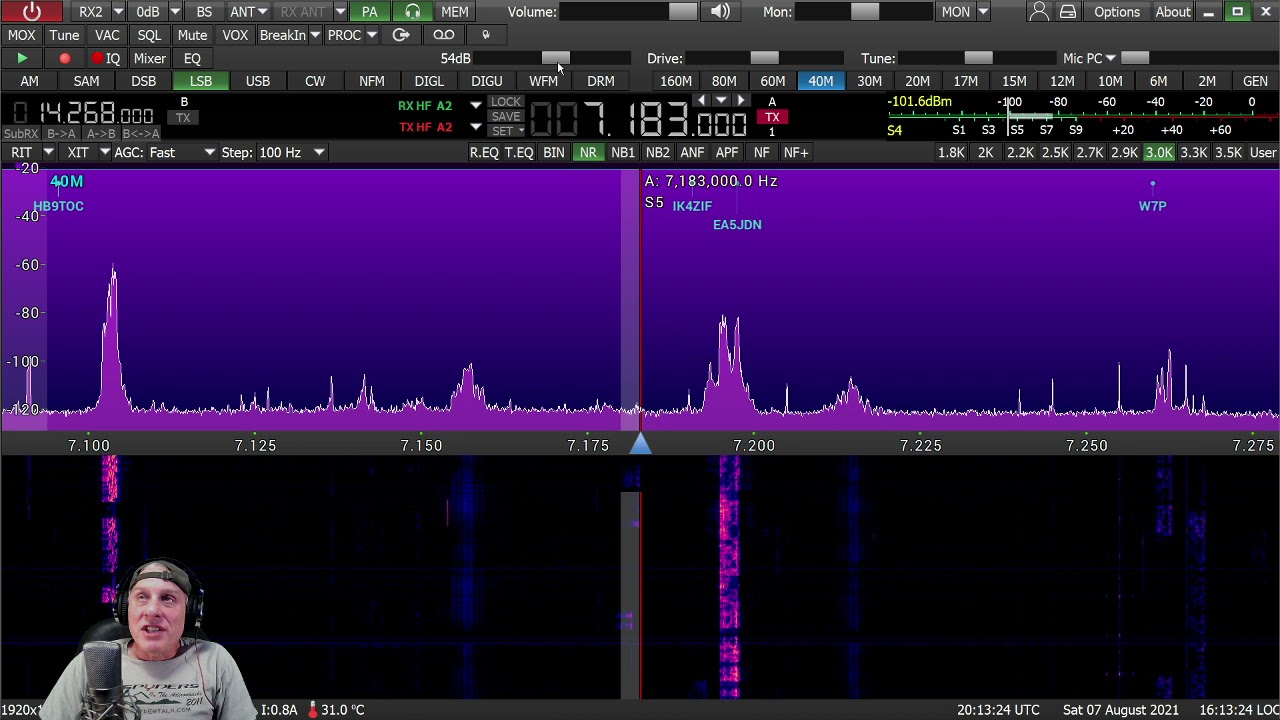
Task: Open the About dialog
Action: pyautogui.click(x=1173, y=12)
